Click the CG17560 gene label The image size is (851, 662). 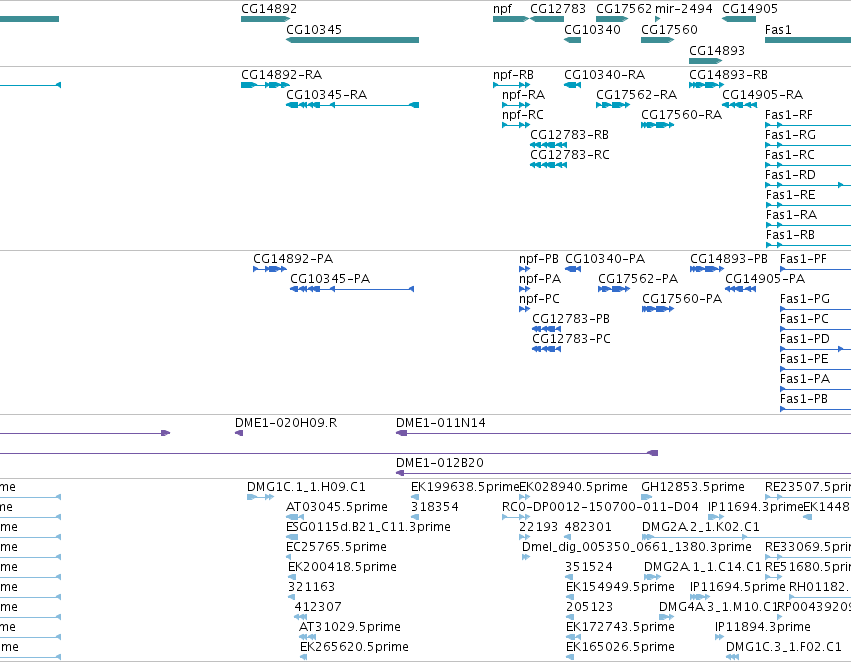669,30
